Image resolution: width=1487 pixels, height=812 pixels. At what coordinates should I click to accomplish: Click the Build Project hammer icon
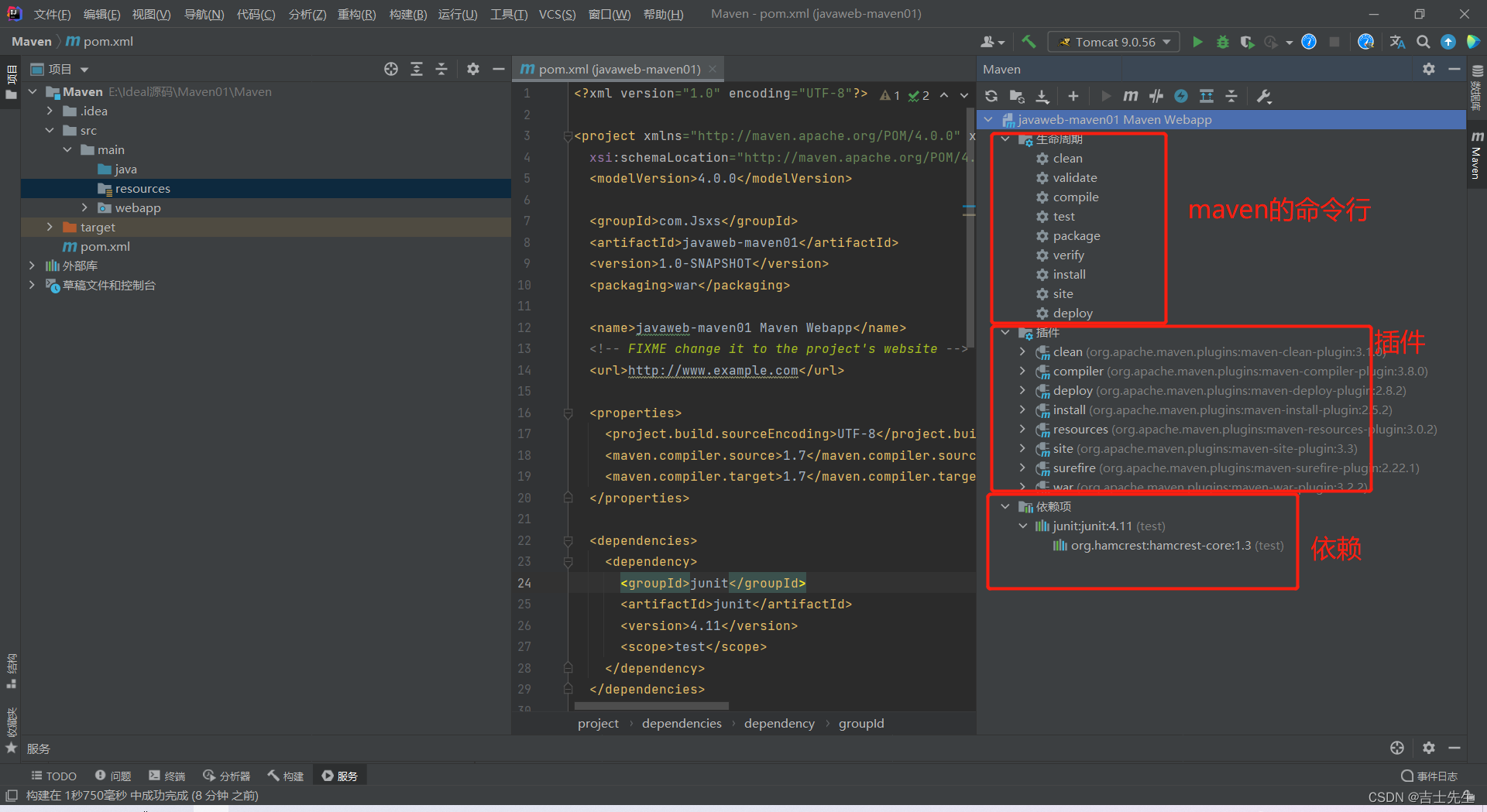[1029, 42]
